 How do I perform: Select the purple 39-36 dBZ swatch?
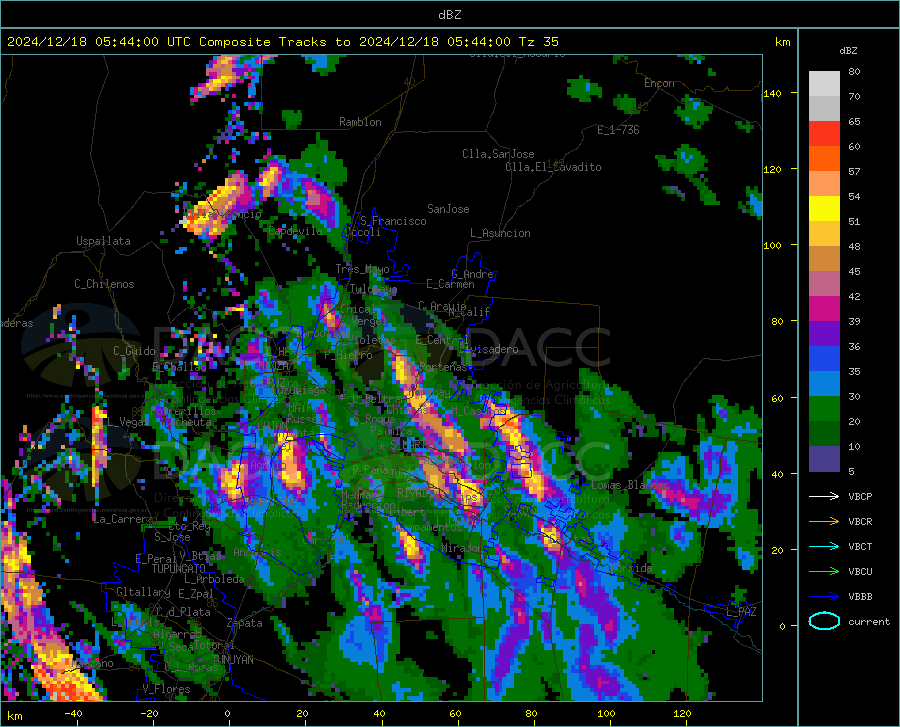[824, 334]
